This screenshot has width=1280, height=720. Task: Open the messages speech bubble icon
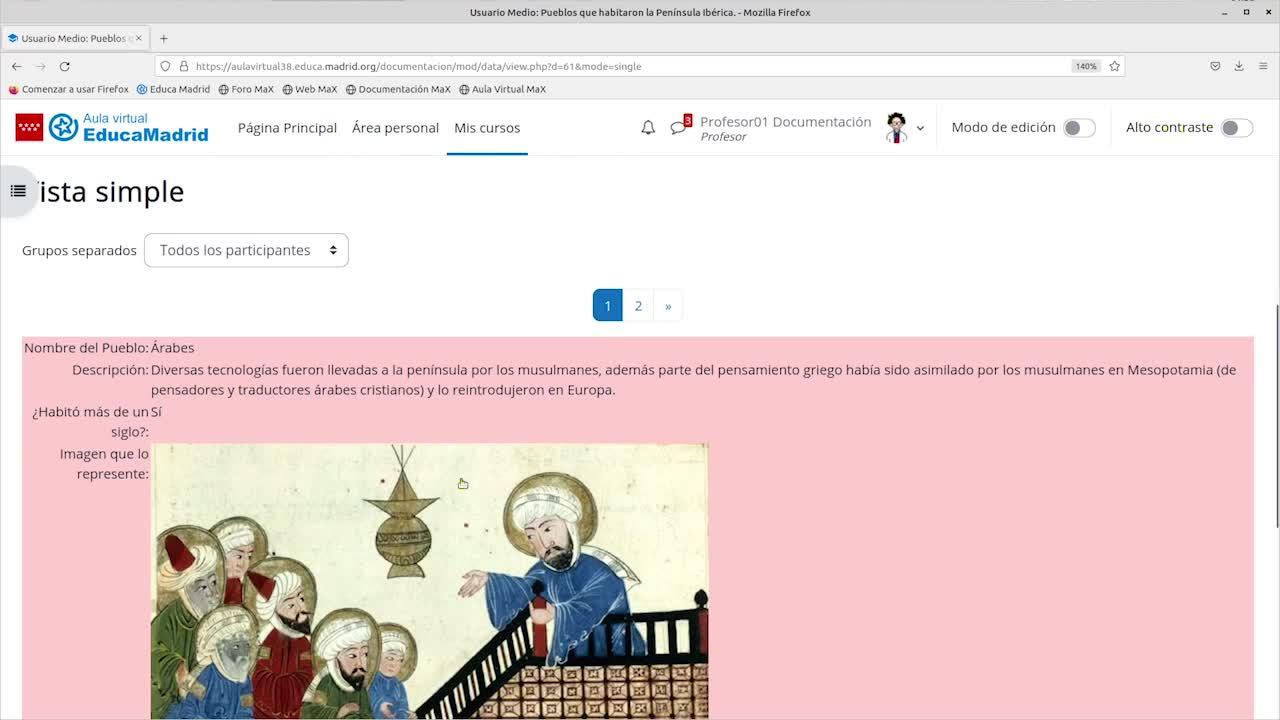pos(679,128)
